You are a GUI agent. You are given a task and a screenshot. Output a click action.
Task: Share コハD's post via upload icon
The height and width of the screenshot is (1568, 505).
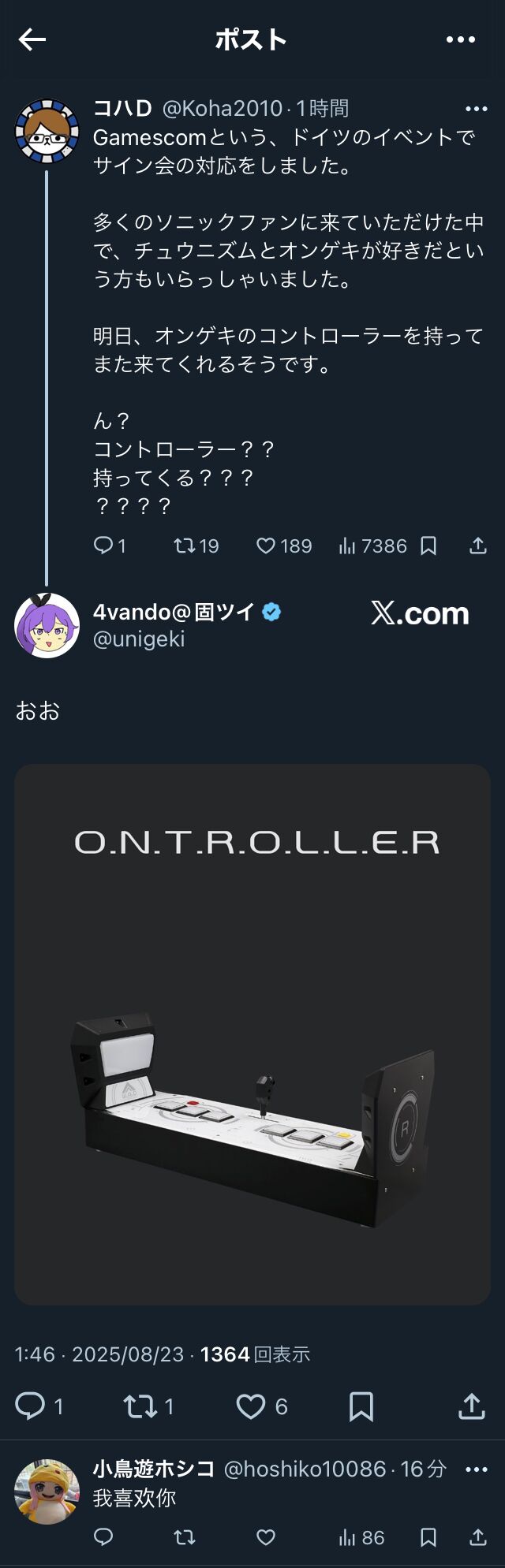click(478, 546)
